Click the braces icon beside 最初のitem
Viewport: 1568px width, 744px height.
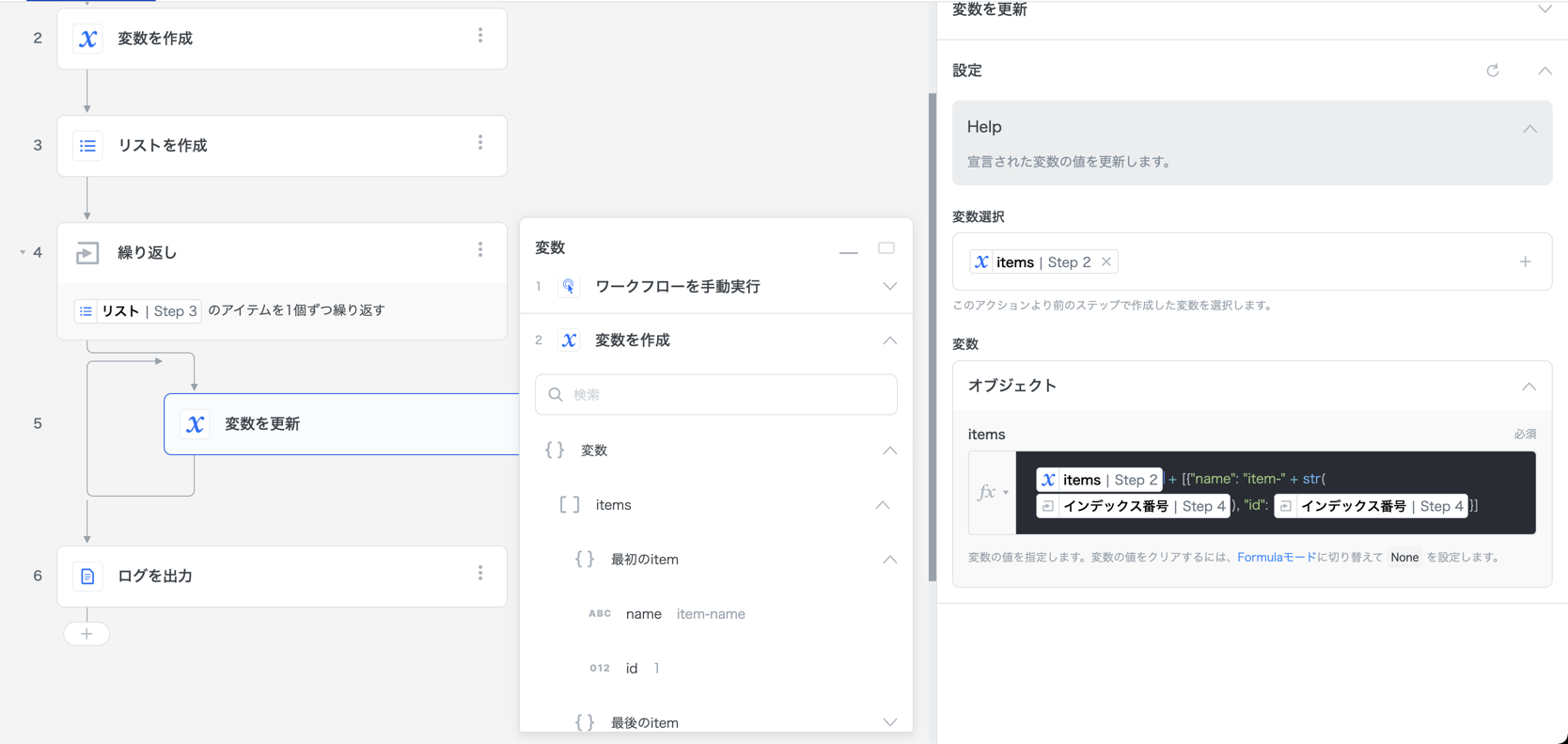[585, 560]
